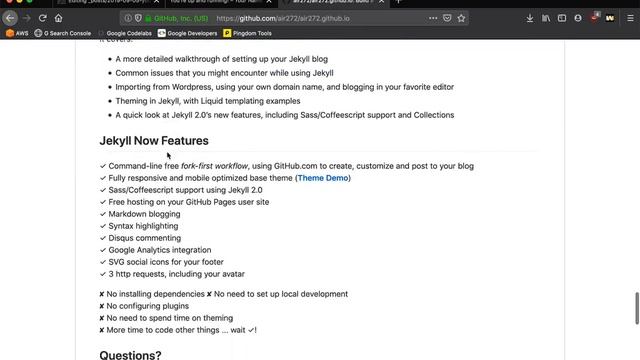Close the air272.github.io tab
This screenshot has width=640, height=360.
381,2
